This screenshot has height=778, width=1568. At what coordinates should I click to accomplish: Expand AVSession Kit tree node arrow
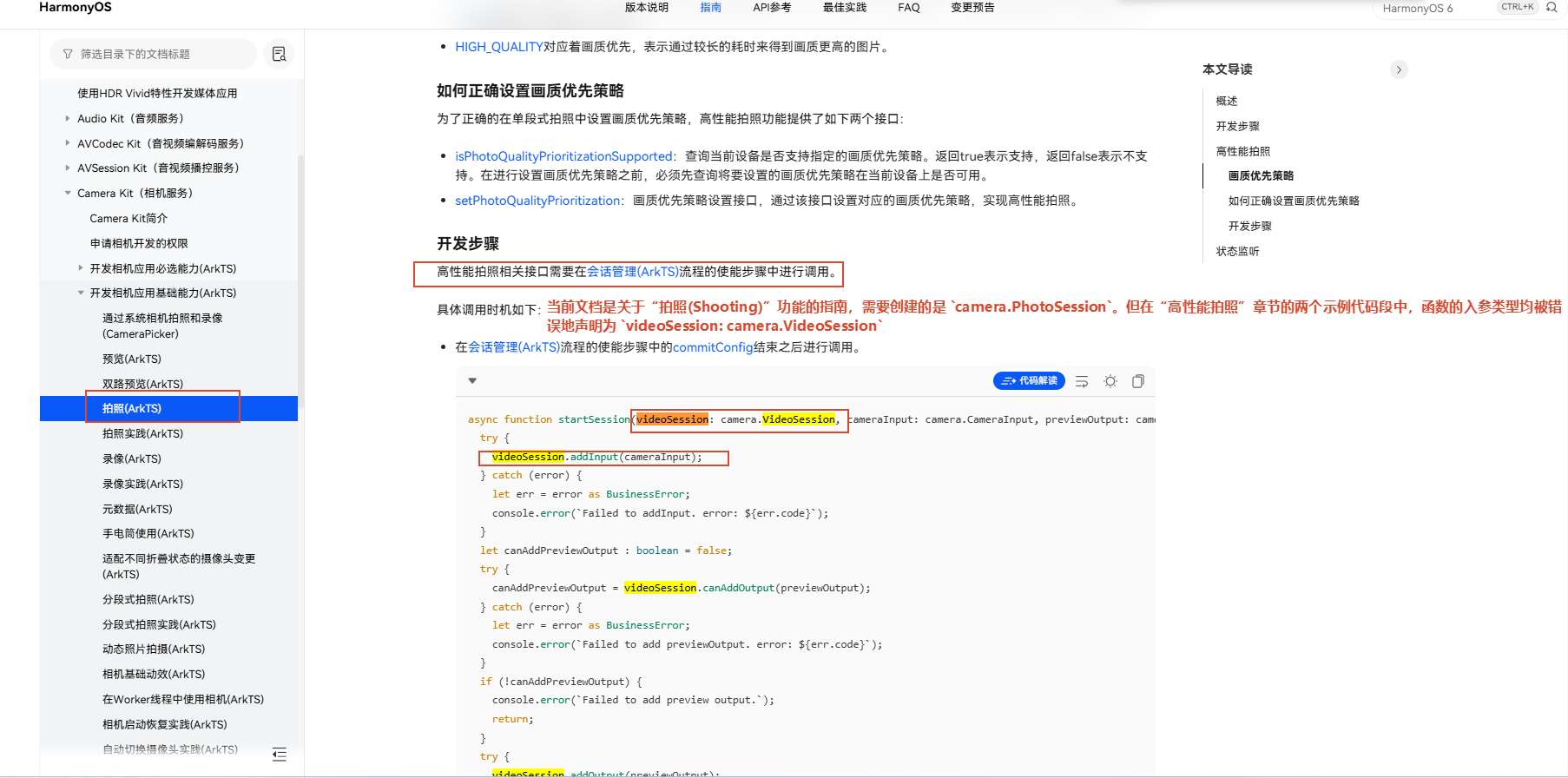[x=68, y=168]
